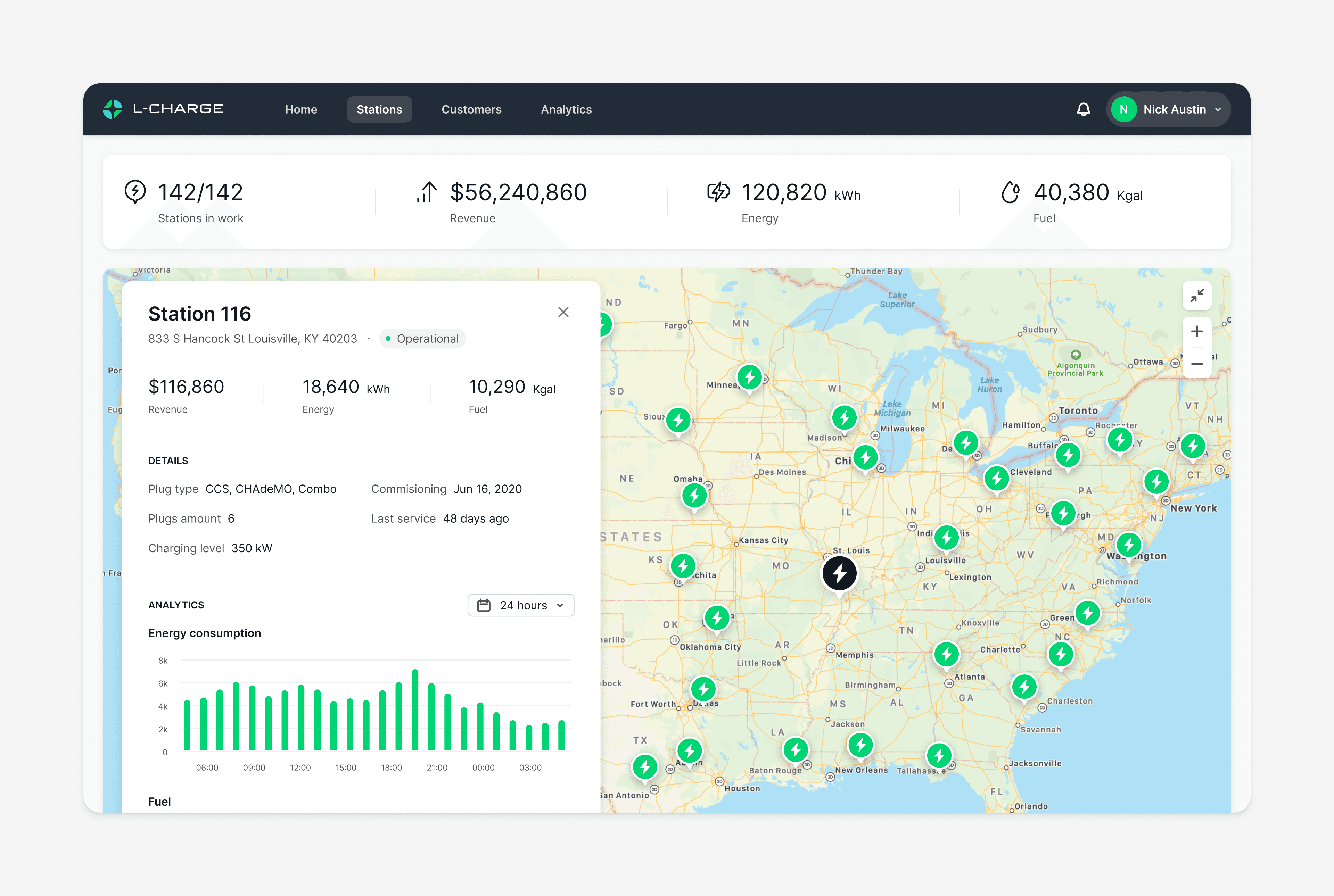This screenshot has height=896, width=1334.
Task: Zoom in the map with plus button
Action: click(1196, 331)
